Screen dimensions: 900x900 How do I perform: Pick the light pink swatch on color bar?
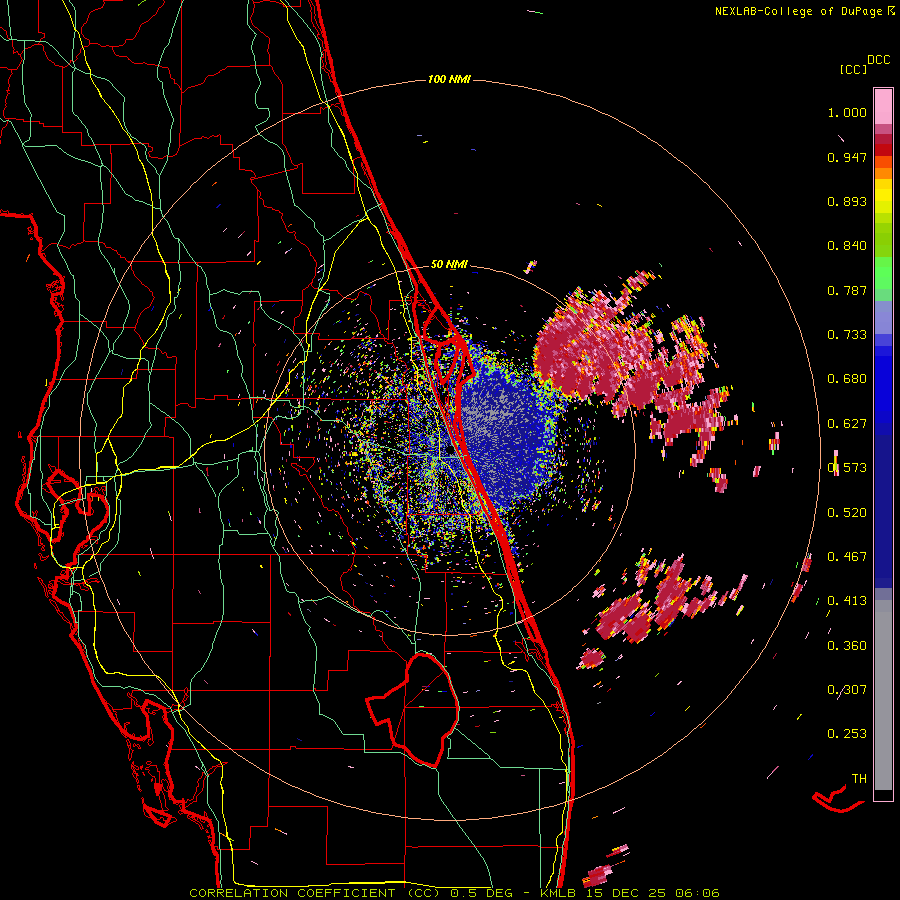click(883, 106)
